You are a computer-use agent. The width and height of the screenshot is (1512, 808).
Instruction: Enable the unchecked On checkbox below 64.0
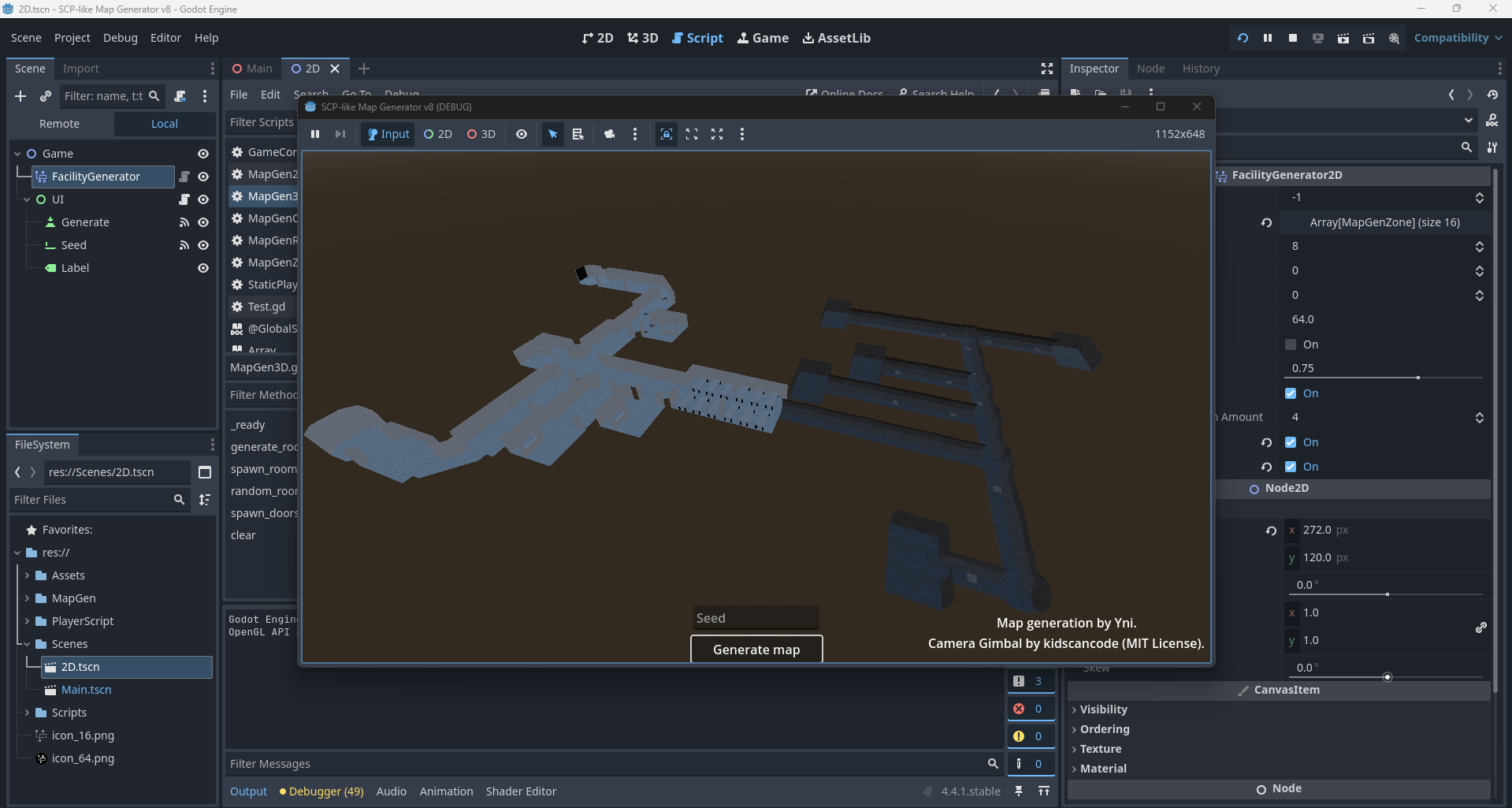pos(1291,344)
